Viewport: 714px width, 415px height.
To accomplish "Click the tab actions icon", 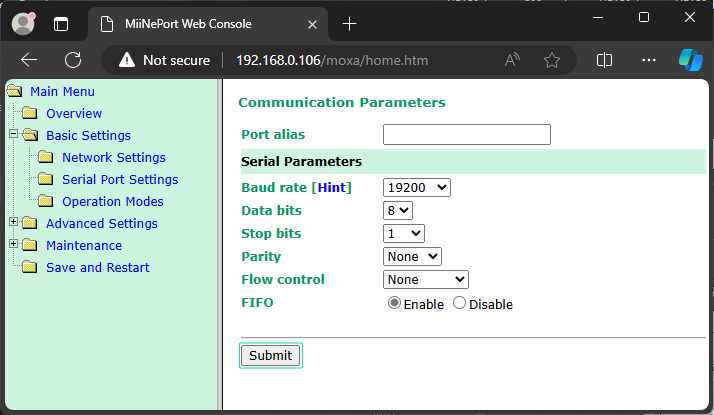I will click(61, 23).
